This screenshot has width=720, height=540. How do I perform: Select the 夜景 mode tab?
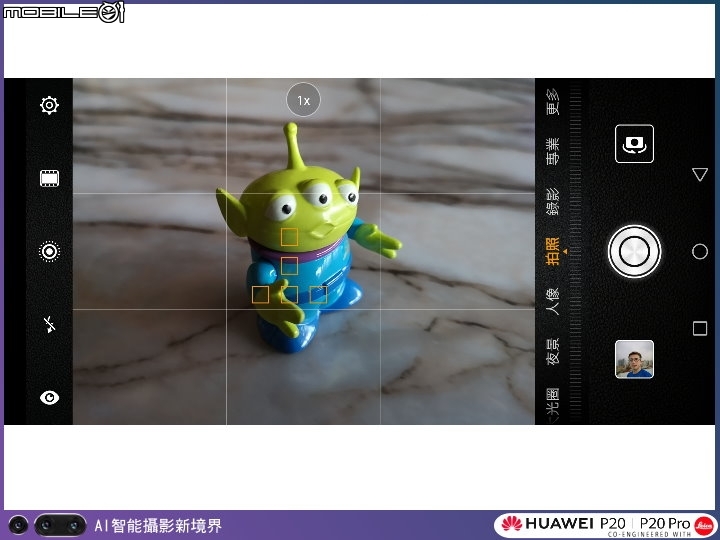click(553, 352)
